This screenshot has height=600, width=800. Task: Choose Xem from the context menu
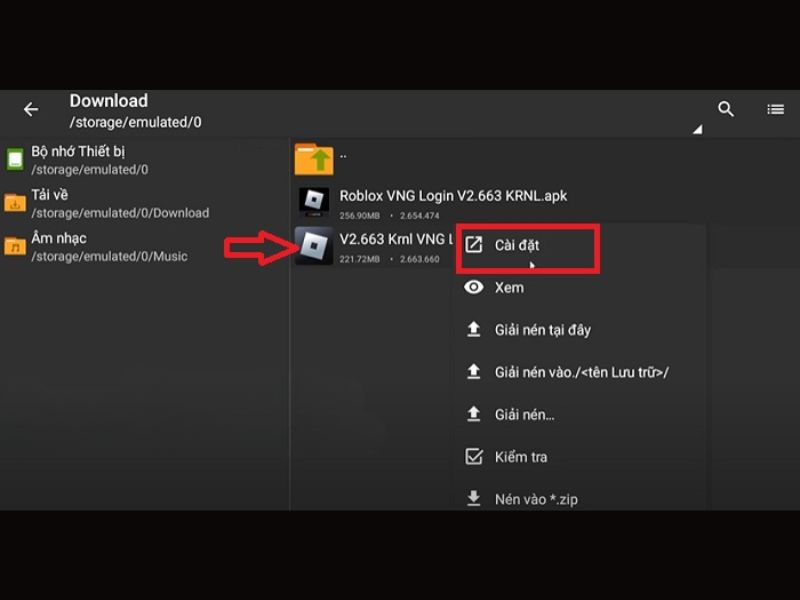coord(579,288)
